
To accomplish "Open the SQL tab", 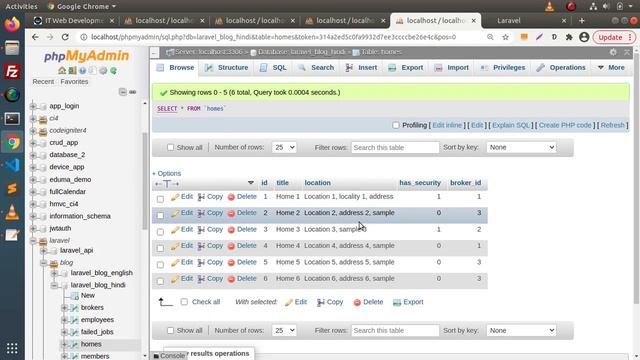I will (273, 68).
